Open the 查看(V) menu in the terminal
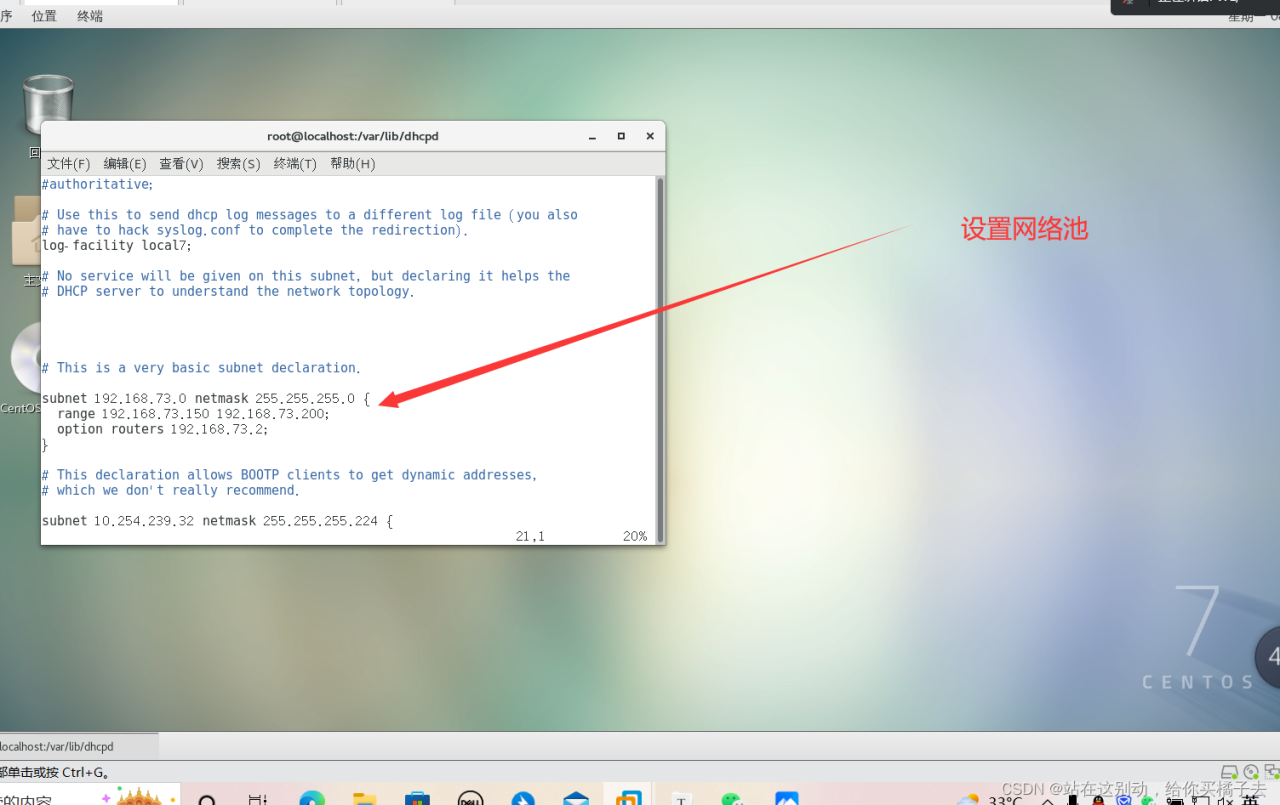Image resolution: width=1280 pixels, height=805 pixels. tap(181, 163)
